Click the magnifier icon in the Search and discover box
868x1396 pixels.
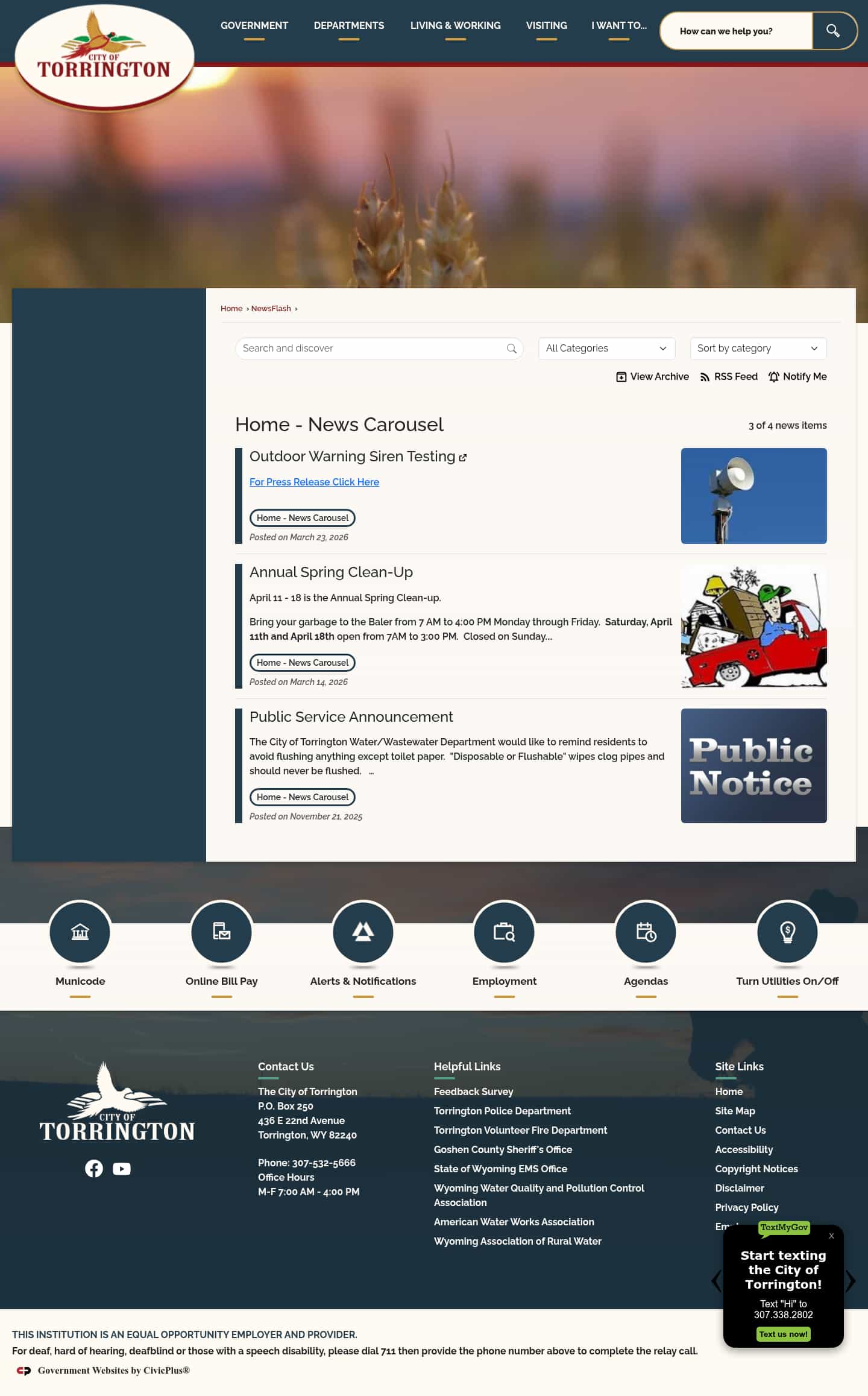click(512, 348)
